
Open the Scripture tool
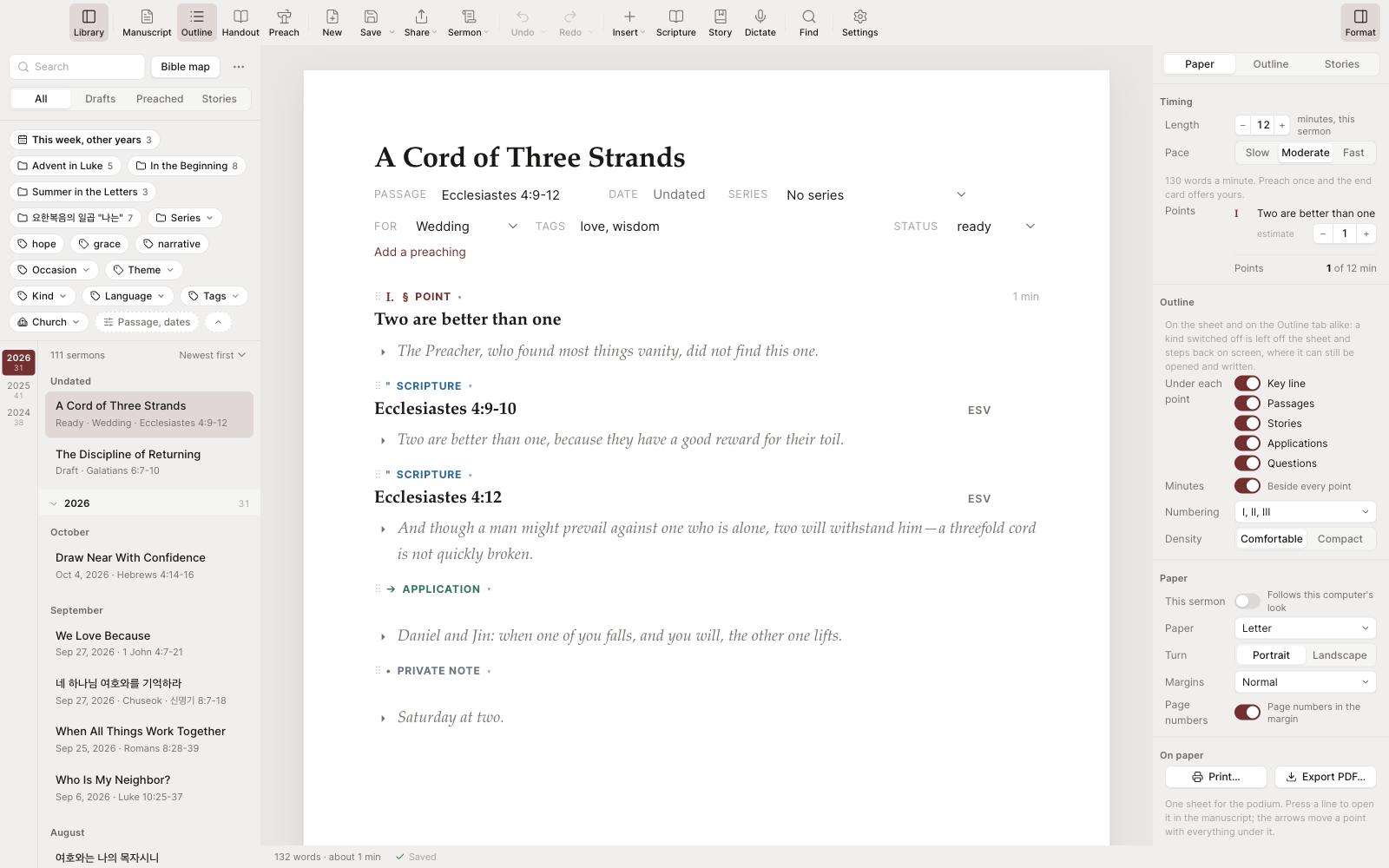676,23
